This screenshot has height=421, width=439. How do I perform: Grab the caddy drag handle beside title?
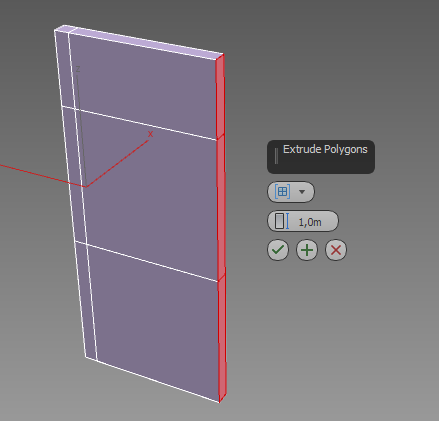[x=276, y=156]
